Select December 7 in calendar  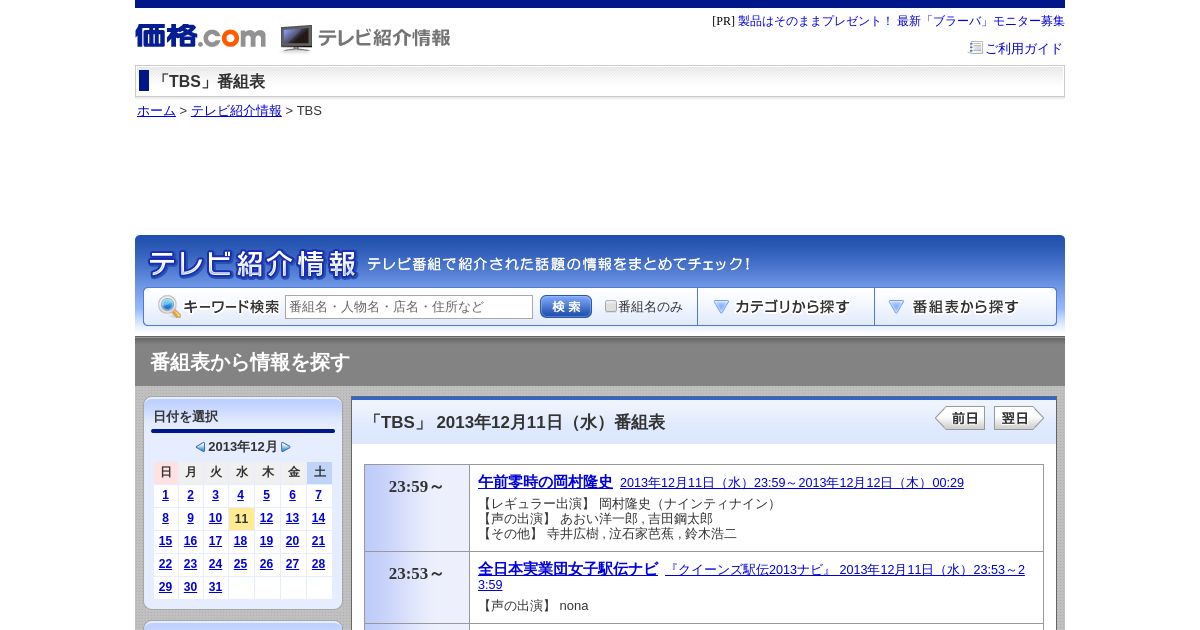(x=318, y=495)
